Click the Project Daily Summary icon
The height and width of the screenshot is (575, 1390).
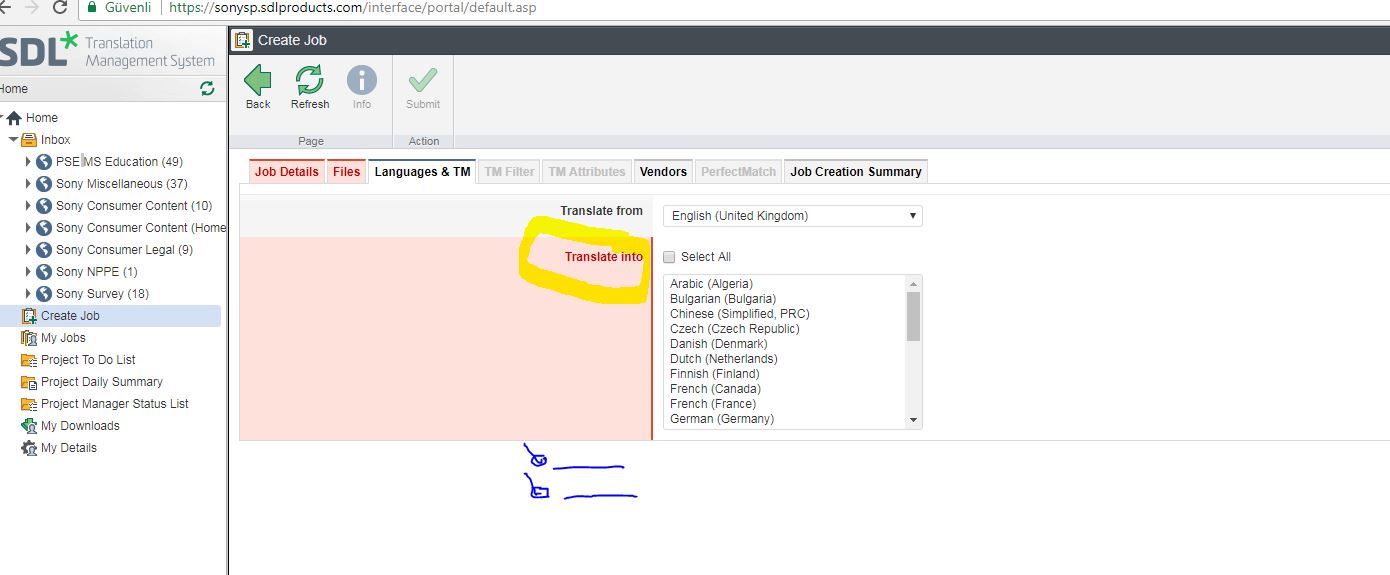pyautogui.click(x=29, y=382)
